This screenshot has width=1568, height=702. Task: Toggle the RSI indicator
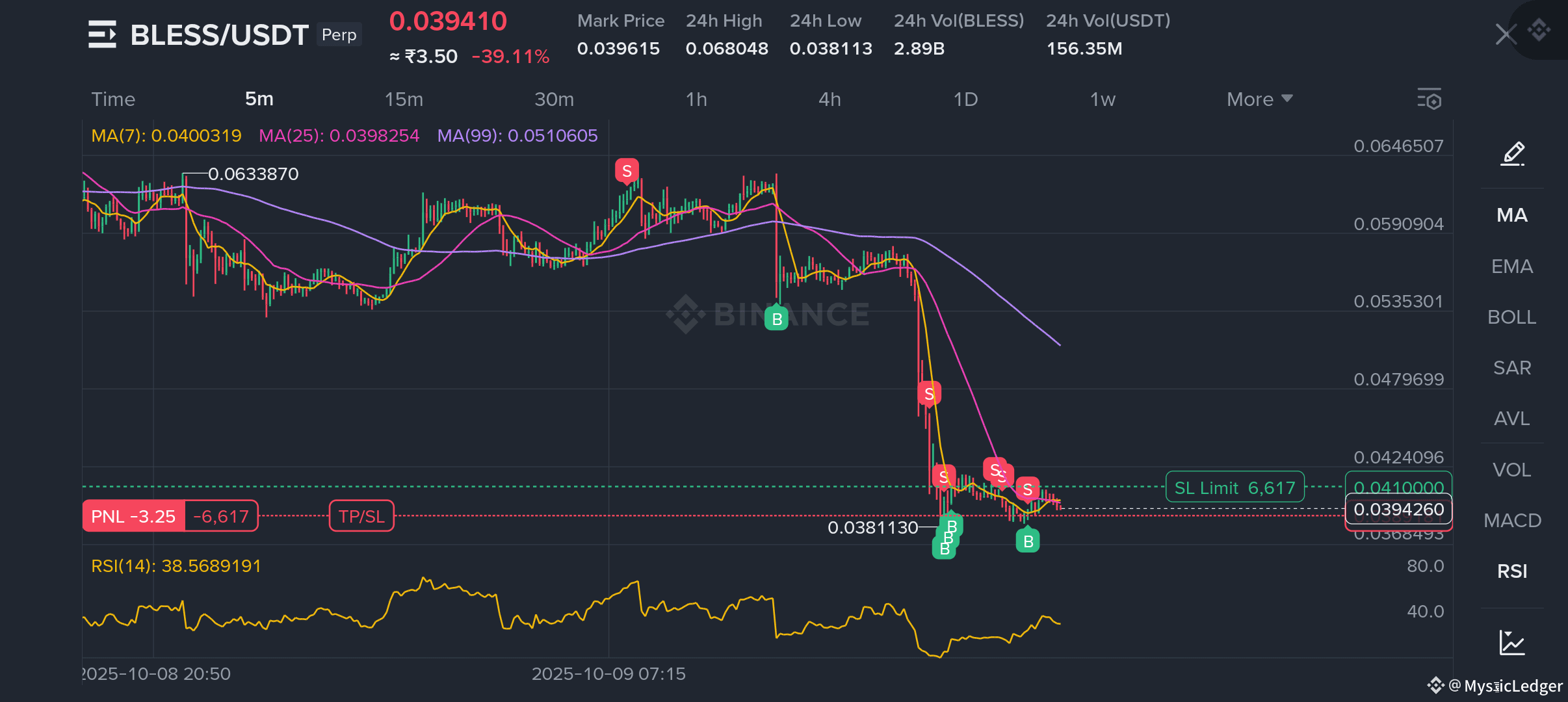pos(1512,571)
